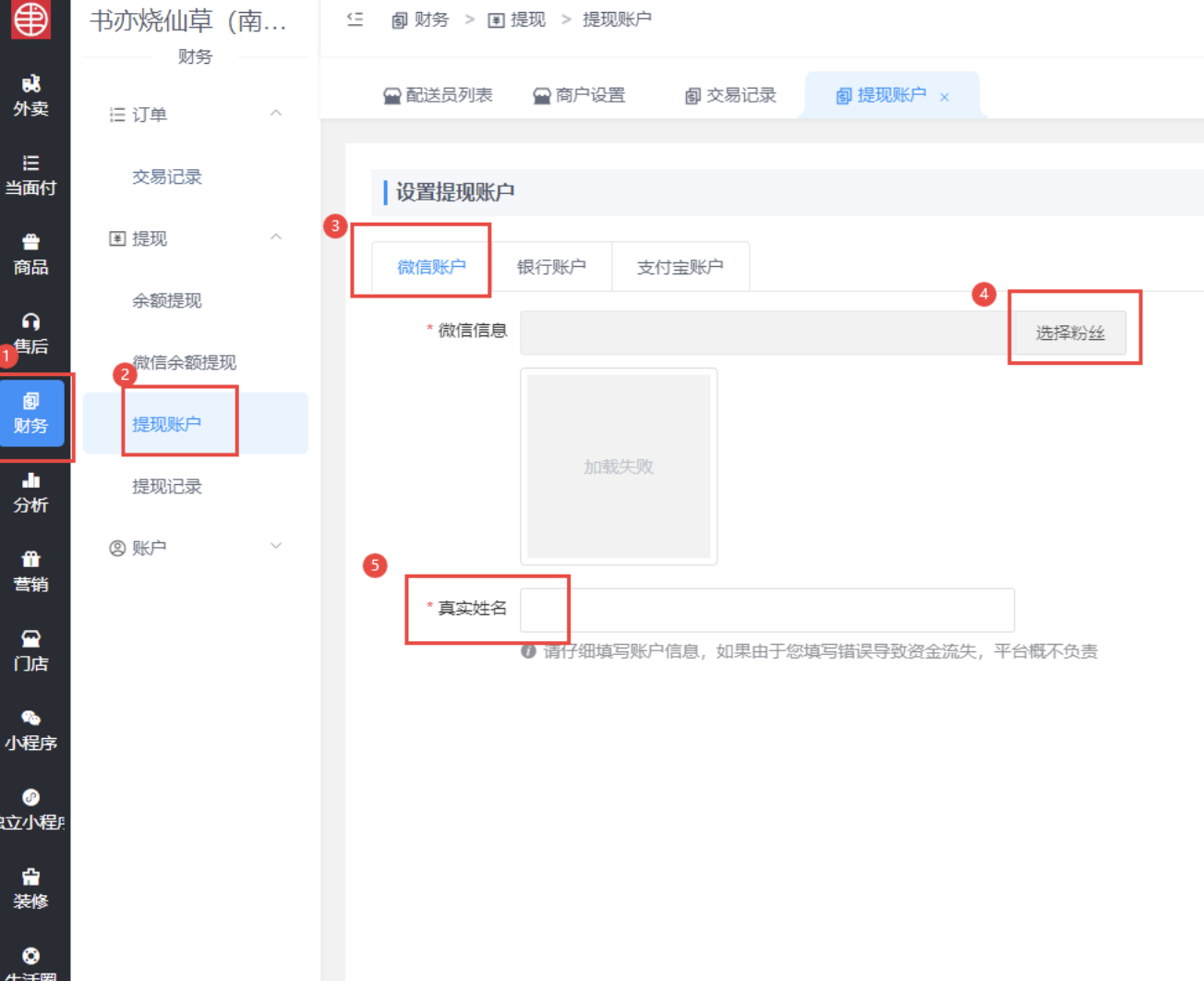
Task: Click the 设置提现账户 heading
Action: tap(455, 192)
